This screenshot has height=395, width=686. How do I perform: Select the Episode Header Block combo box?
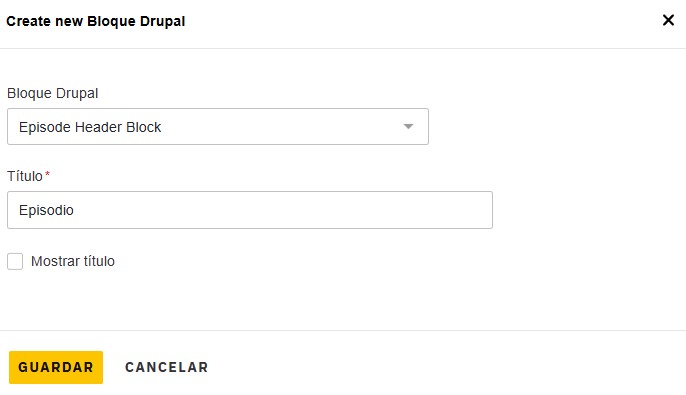click(218, 126)
